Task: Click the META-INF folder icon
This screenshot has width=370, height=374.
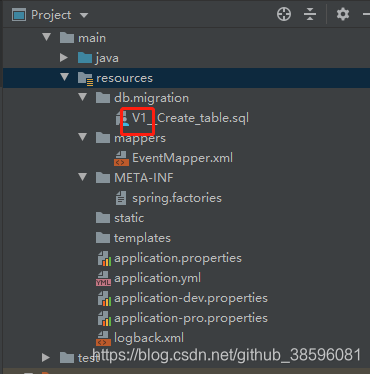Action: pos(103,178)
